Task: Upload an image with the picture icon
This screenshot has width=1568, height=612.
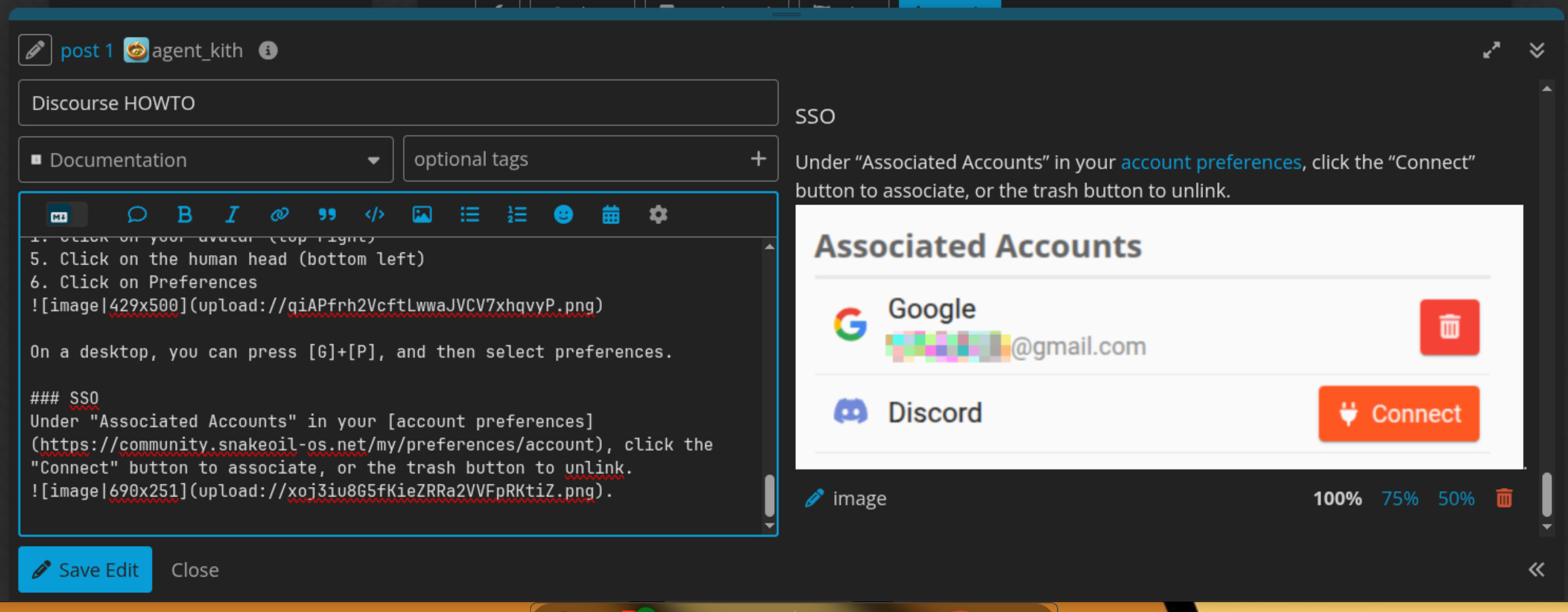Action: [422, 214]
